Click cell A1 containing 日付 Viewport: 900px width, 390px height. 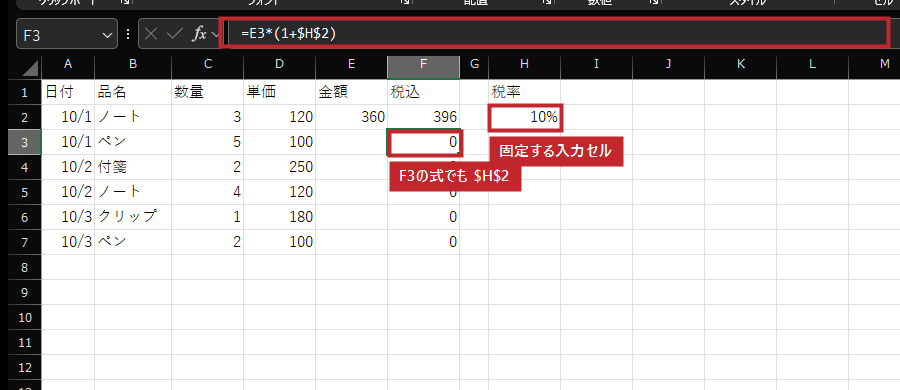pyautogui.click(x=68, y=92)
